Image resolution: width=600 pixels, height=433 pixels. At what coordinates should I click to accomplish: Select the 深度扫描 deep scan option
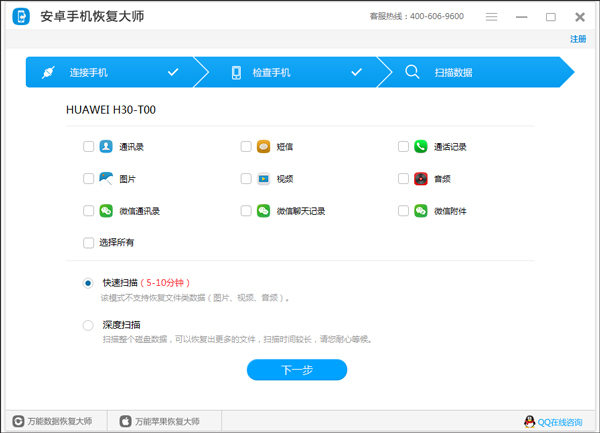pos(89,325)
